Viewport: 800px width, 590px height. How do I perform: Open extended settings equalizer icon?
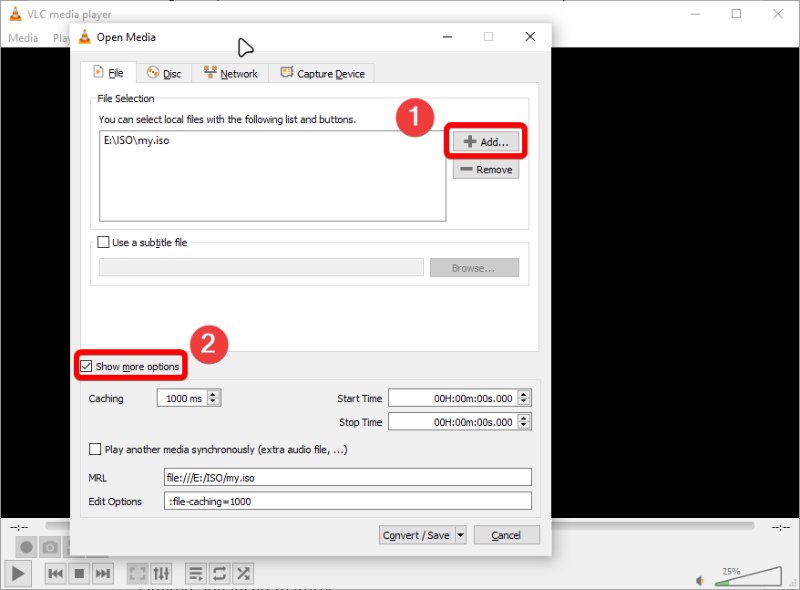coord(161,573)
